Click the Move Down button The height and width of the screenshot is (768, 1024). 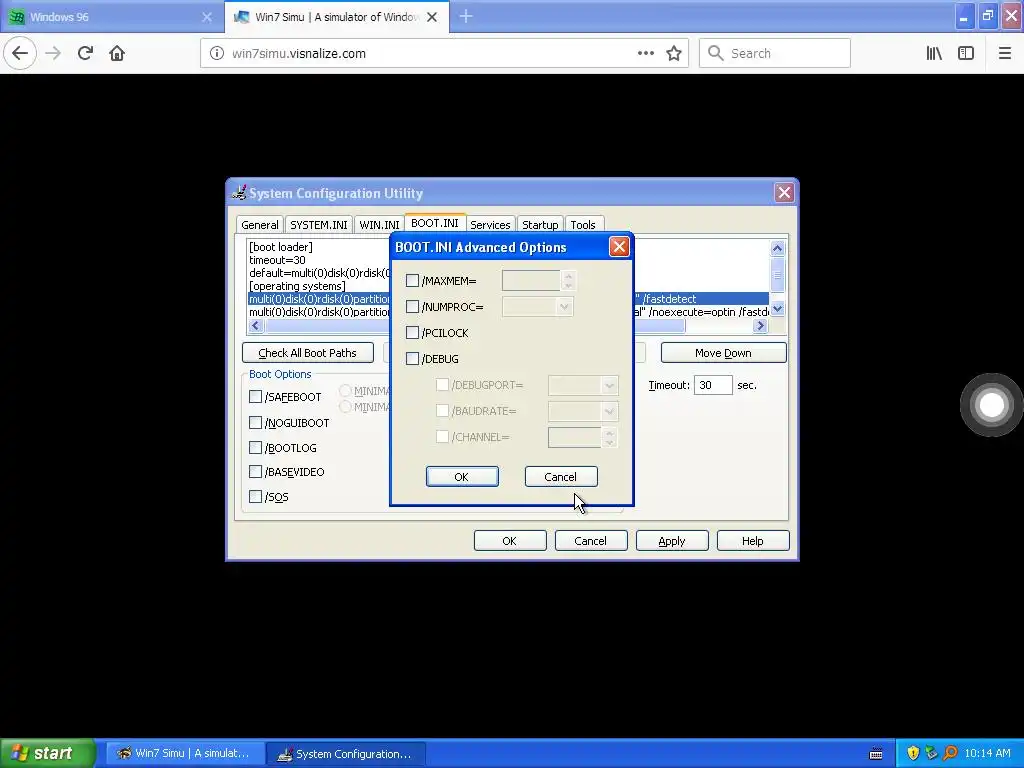coord(723,353)
